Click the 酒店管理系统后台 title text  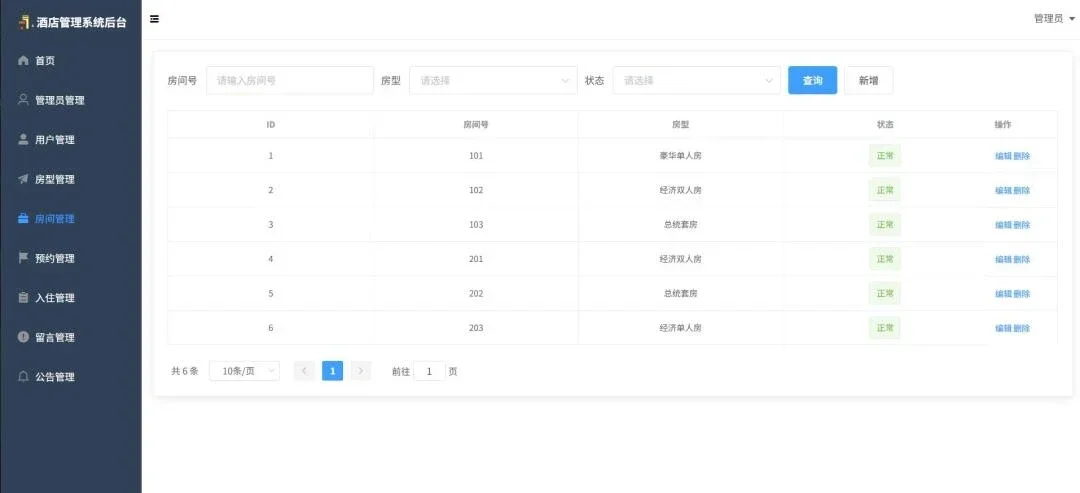pyautogui.click(x=82, y=22)
